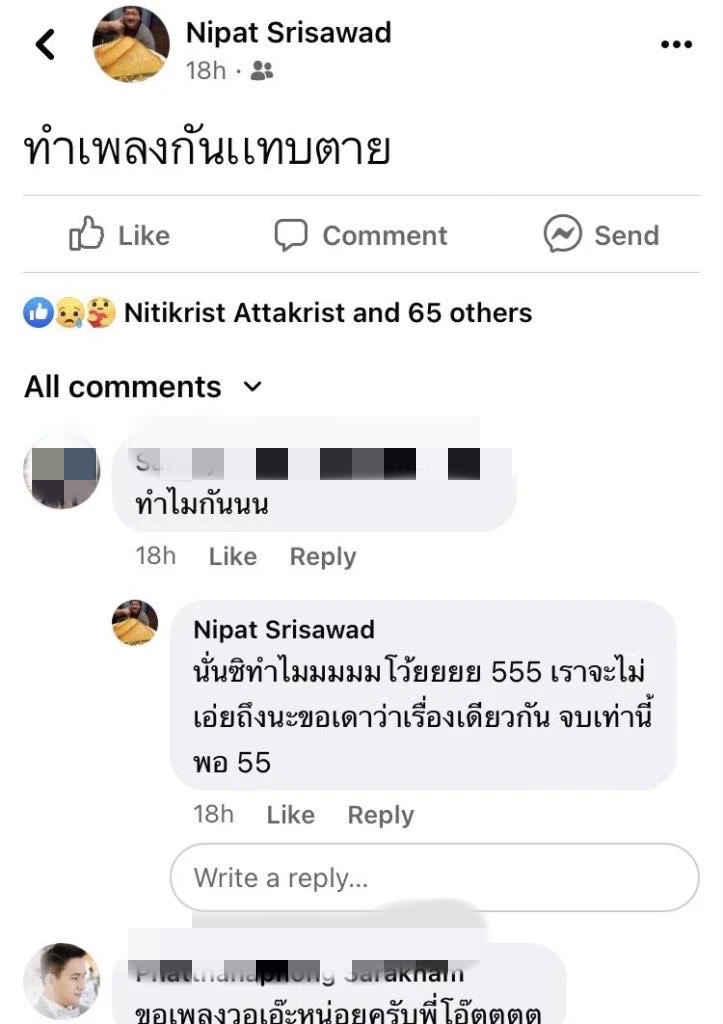Open the reaction emoji icons list
This screenshot has height=1024, width=723.
click(x=69, y=313)
